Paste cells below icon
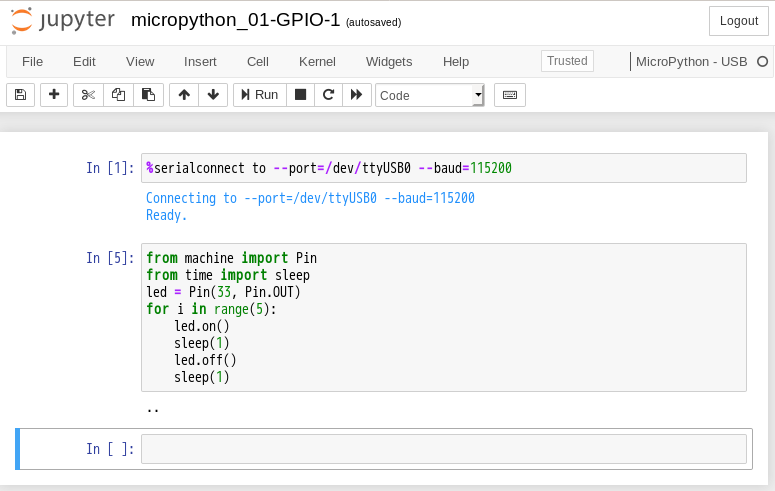 148,95
